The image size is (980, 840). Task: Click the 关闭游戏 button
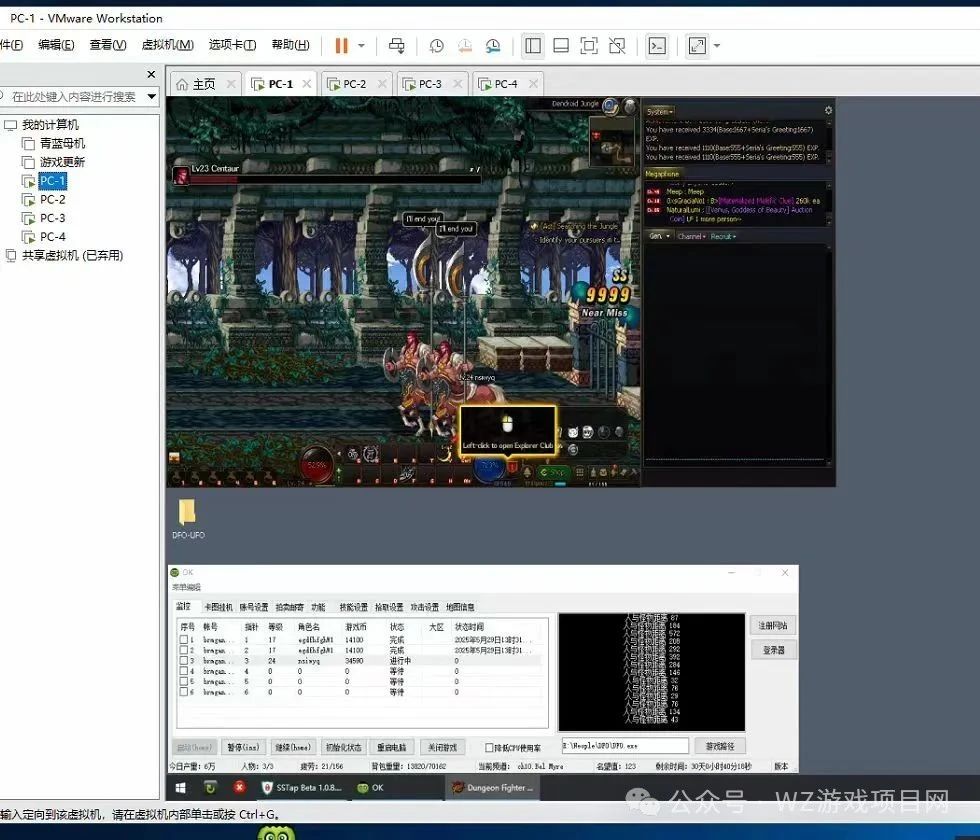coord(442,747)
